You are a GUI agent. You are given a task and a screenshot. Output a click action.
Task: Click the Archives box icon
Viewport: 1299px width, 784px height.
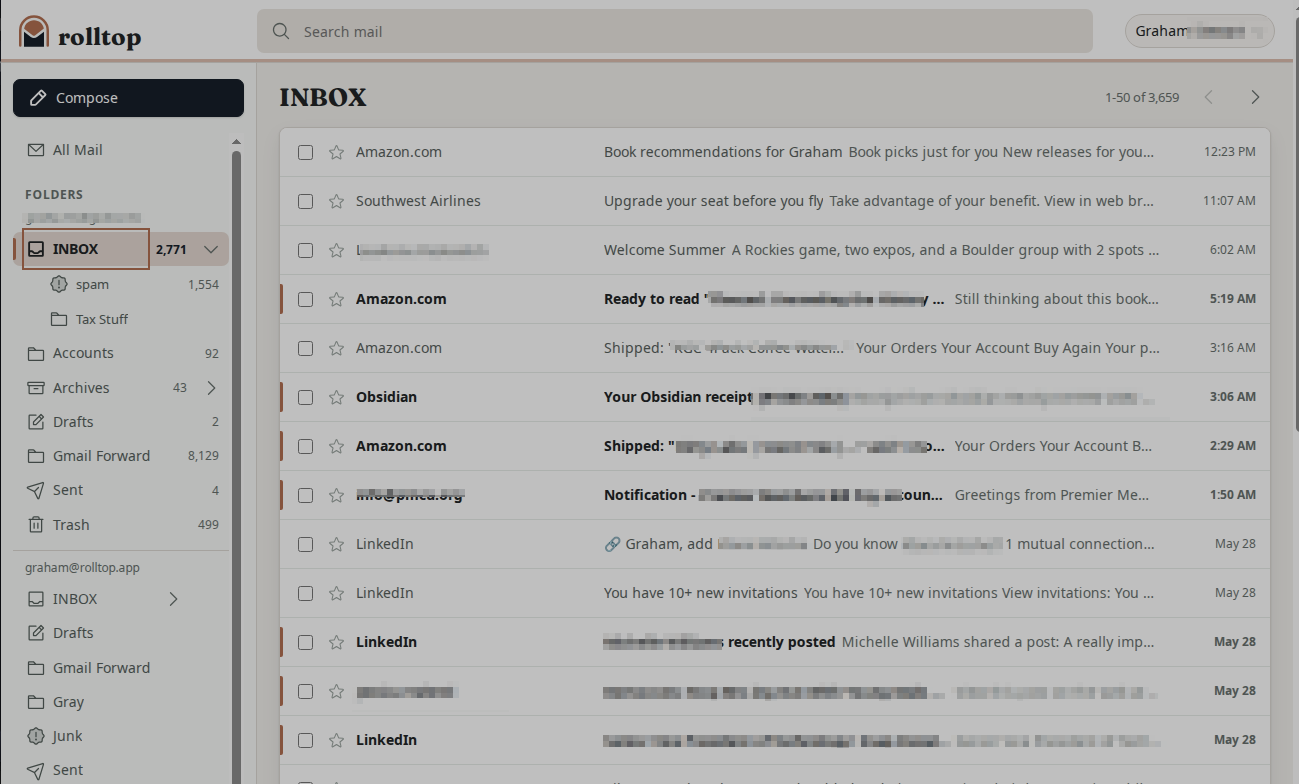point(36,388)
